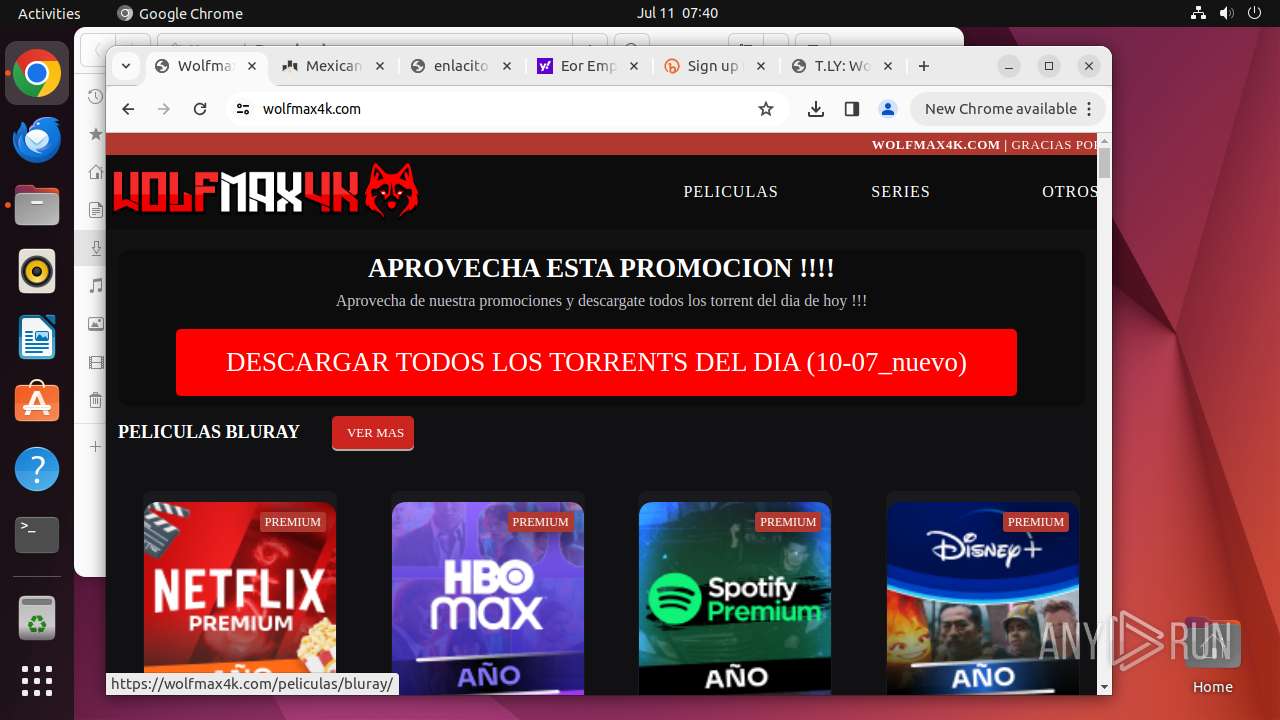This screenshot has width=1280, height=720.
Task: Click the scrollbar down arrow
Action: [x=1104, y=688]
